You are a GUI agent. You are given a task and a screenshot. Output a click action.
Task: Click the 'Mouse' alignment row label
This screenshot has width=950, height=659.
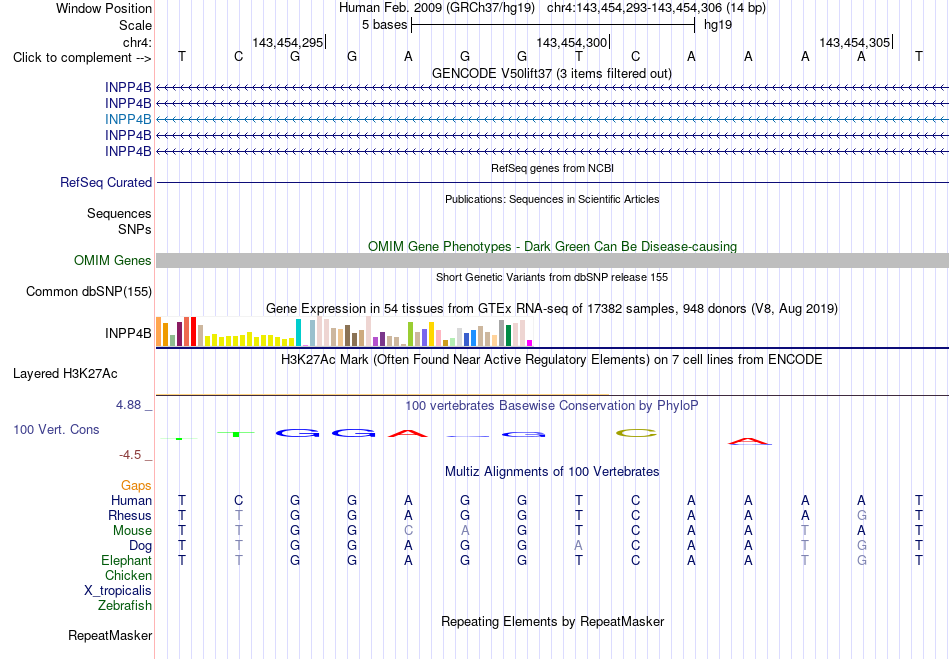click(x=132, y=531)
